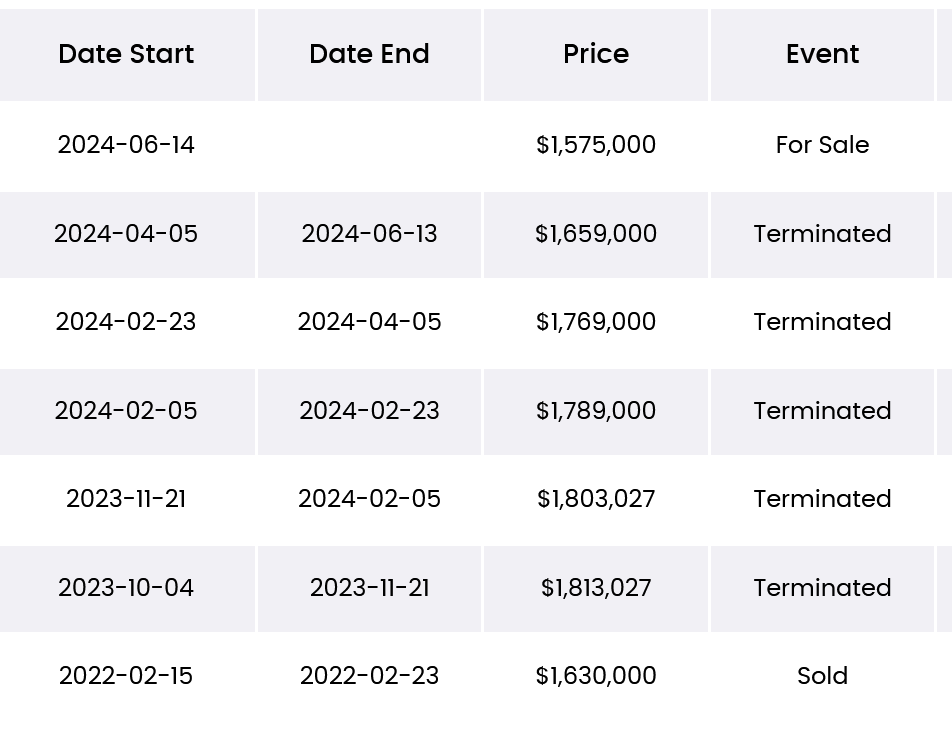Select the 2022-02-15 start date cell
This screenshot has width=952, height=738.
coord(126,676)
